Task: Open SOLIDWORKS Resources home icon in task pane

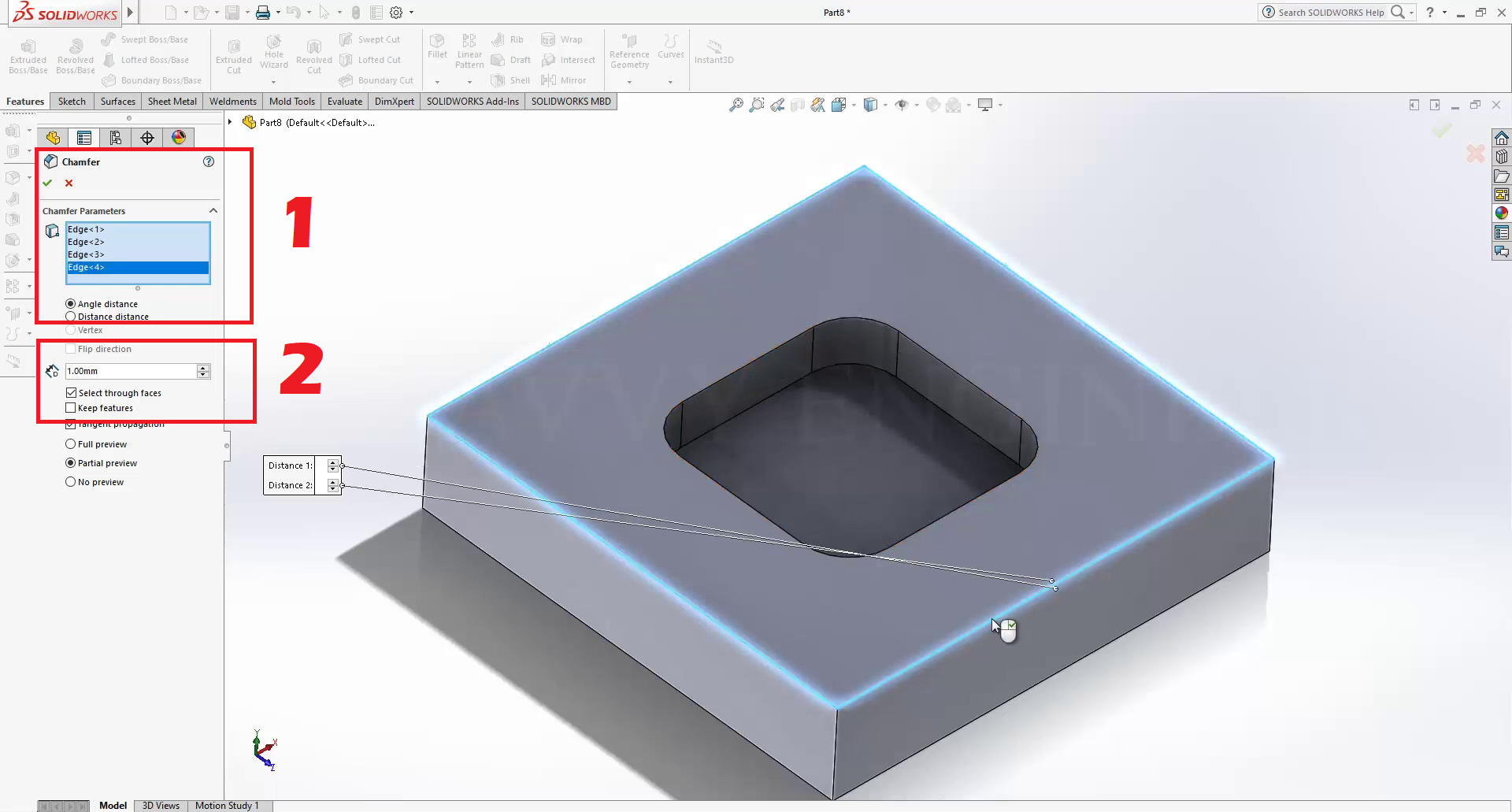Action: pos(1502,138)
